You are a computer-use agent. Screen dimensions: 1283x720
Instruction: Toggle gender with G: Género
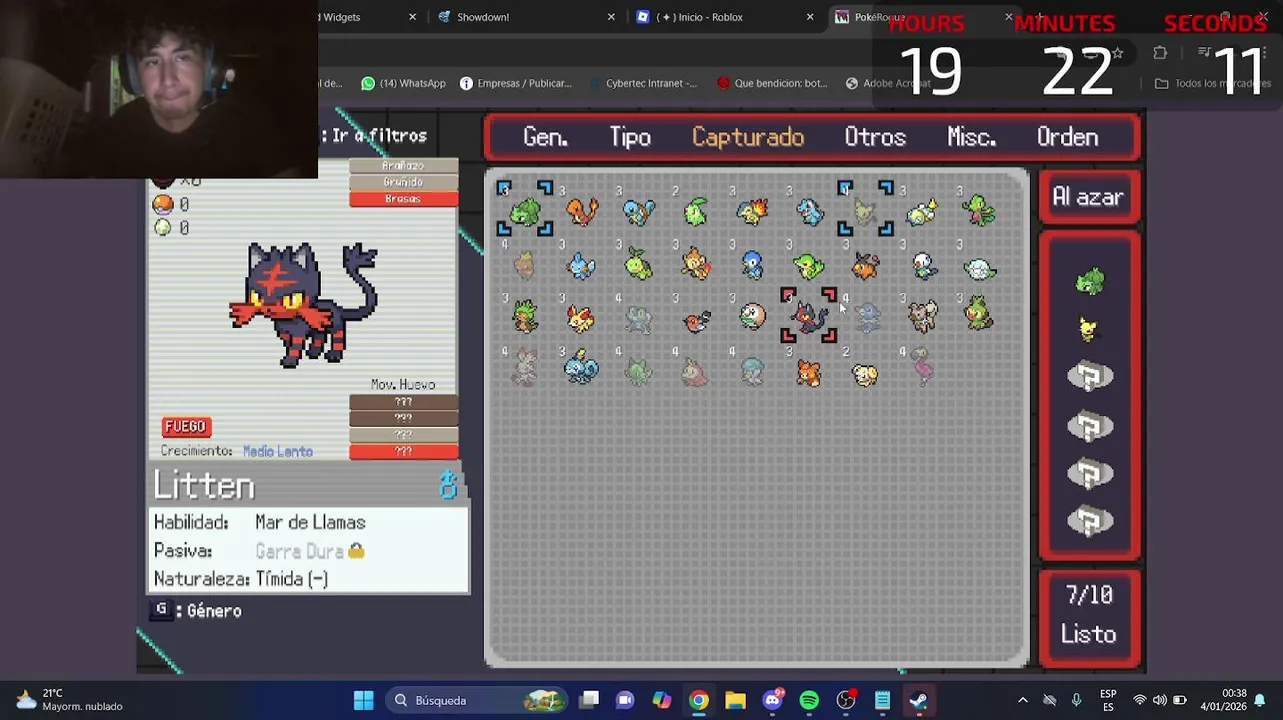(x=198, y=610)
